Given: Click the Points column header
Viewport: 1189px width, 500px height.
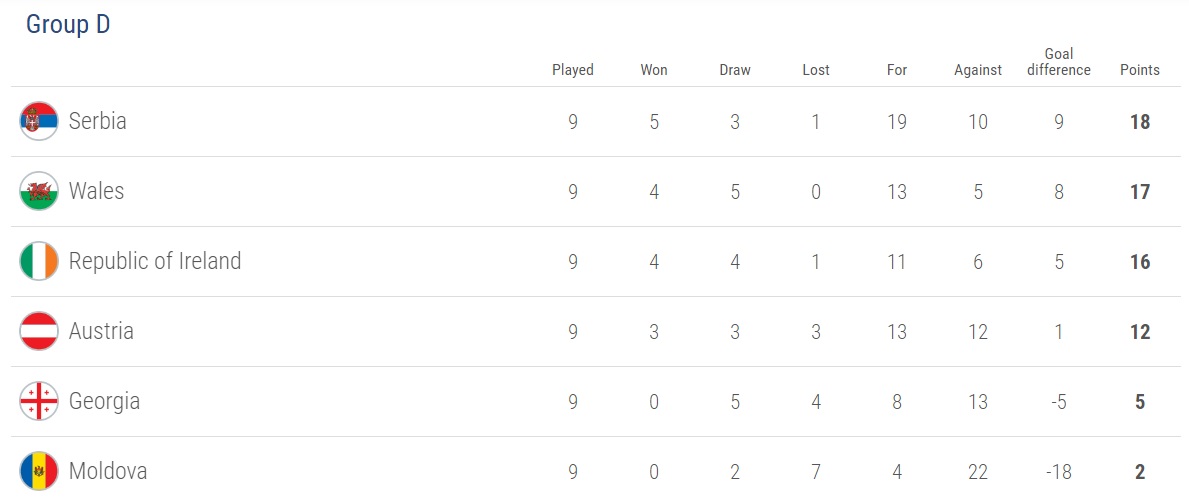Looking at the screenshot, I should tap(1140, 70).
